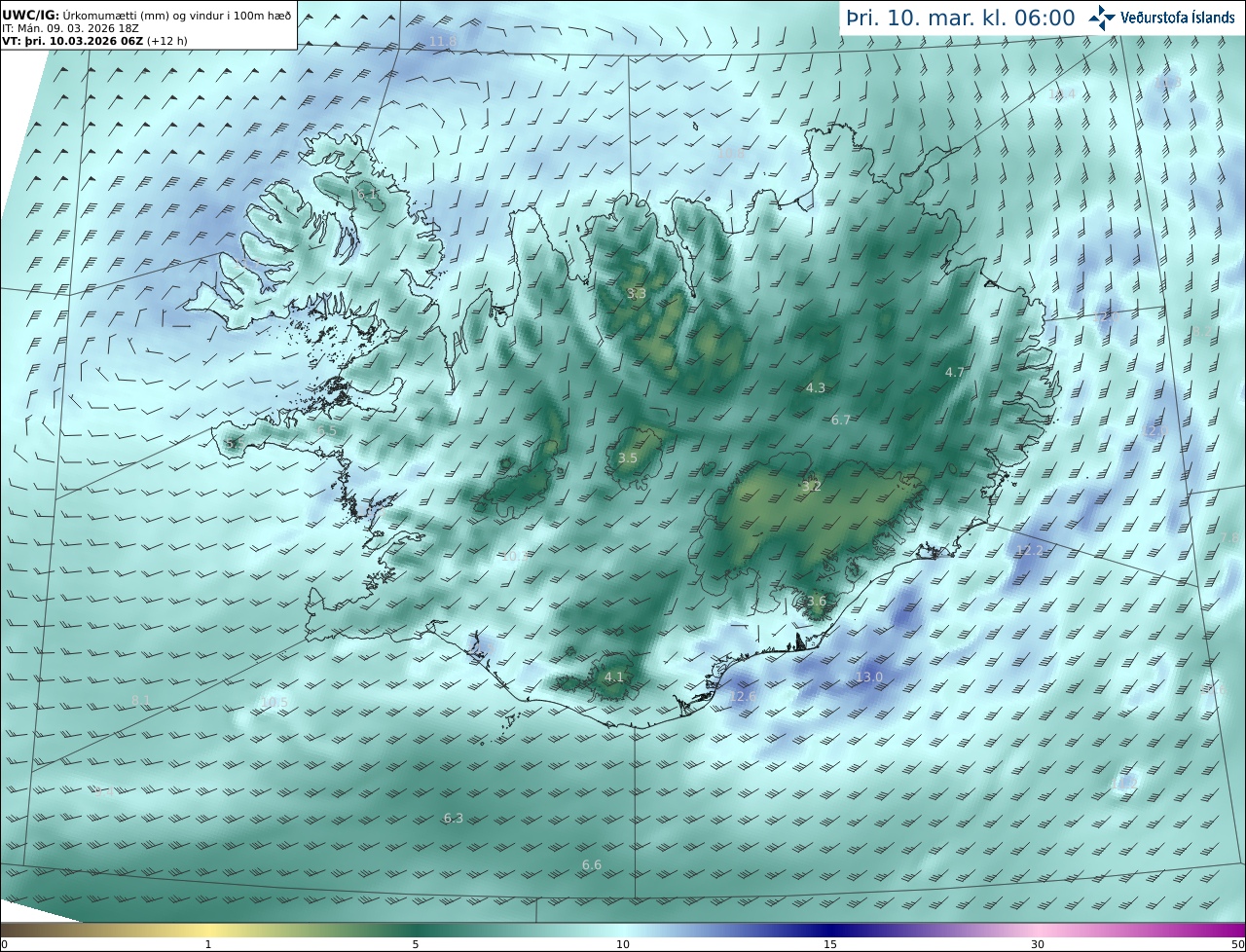This screenshot has height=952, width=1246.
Task: Click the 12.6 value near the south coast
Action: (743, 697)
